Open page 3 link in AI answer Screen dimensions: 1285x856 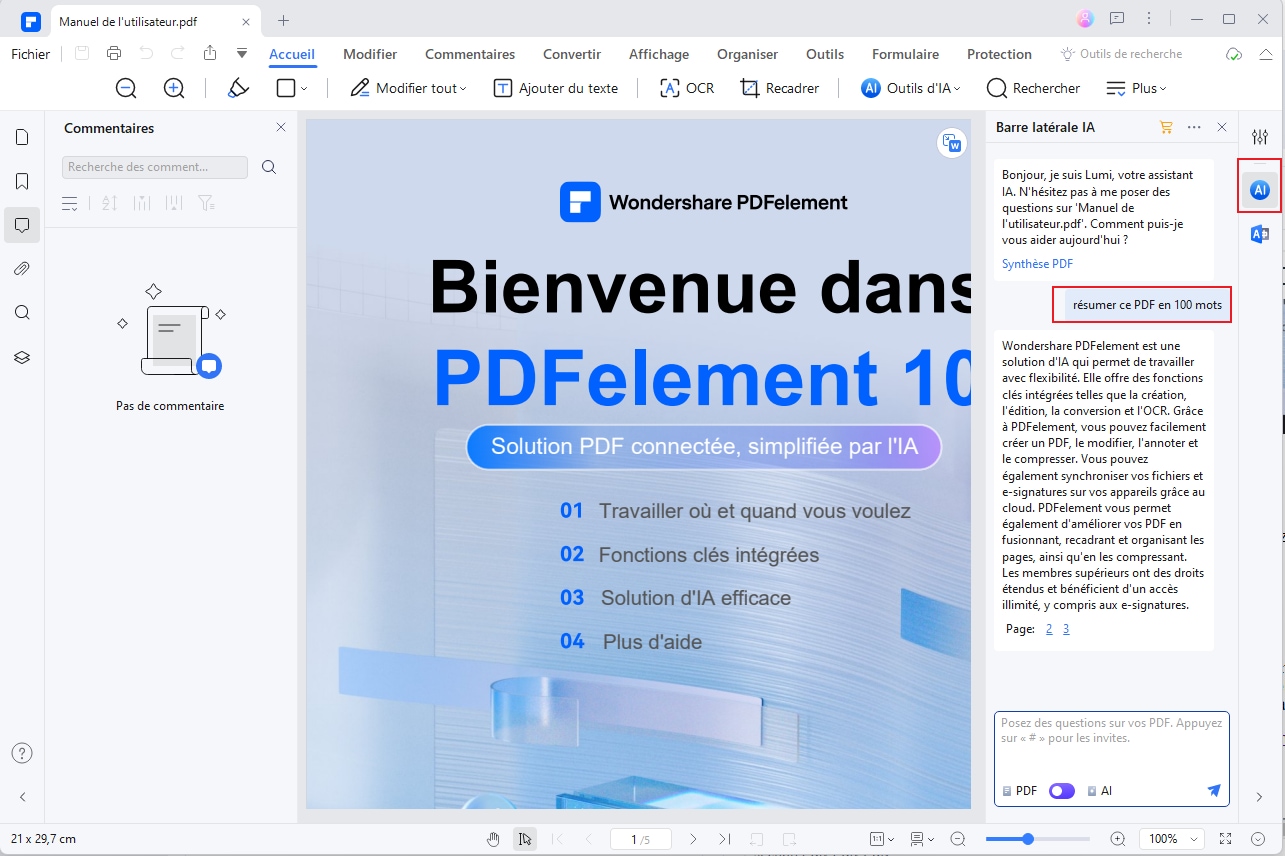(x=1066, y=629)
